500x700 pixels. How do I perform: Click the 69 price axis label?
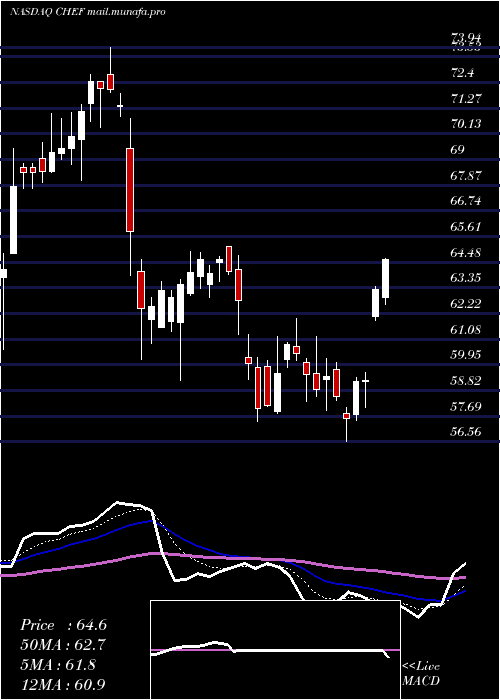pyautogui.click(x=458, y=150)
